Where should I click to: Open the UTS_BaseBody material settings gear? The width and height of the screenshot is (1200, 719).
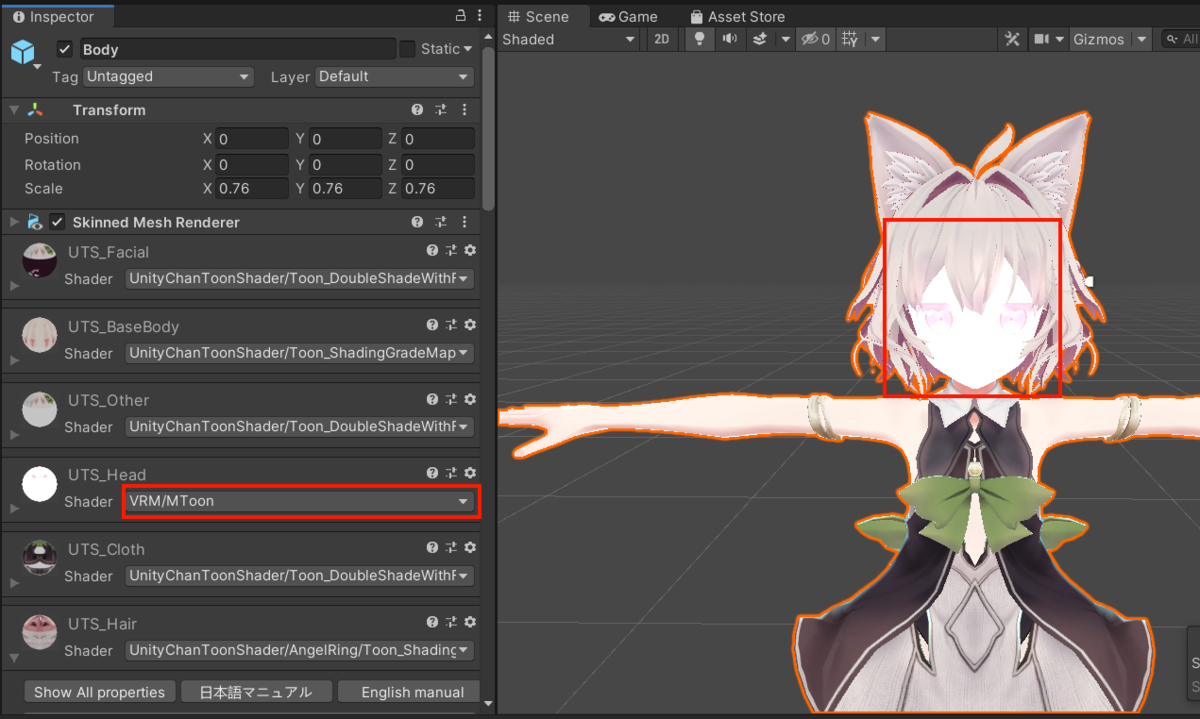tap(470, 326)
